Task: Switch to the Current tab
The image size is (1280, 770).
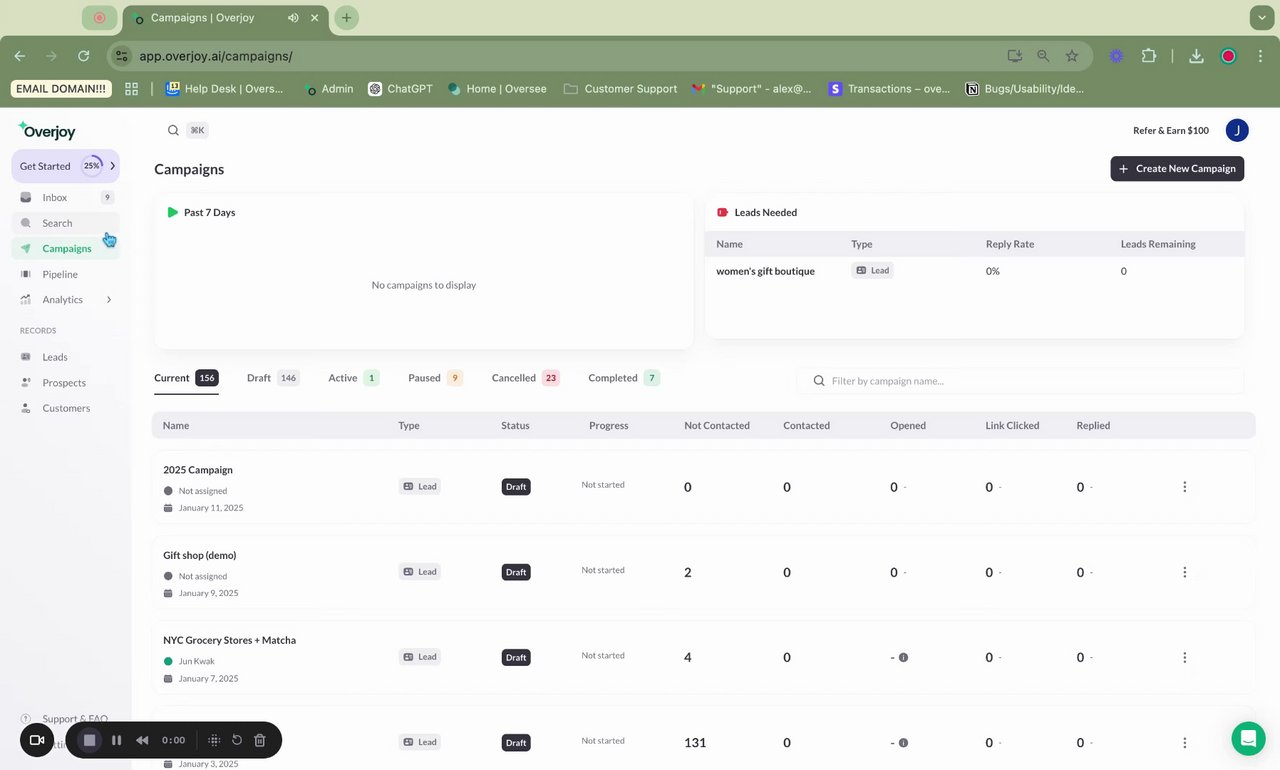Action: pos(186,378)
